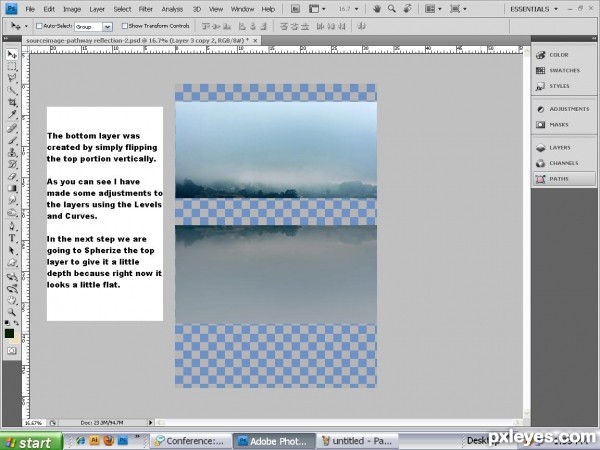This screenshot has width=600, height=450.
Task: Open the tool preset picker arrow
Action: pos(26,26)
